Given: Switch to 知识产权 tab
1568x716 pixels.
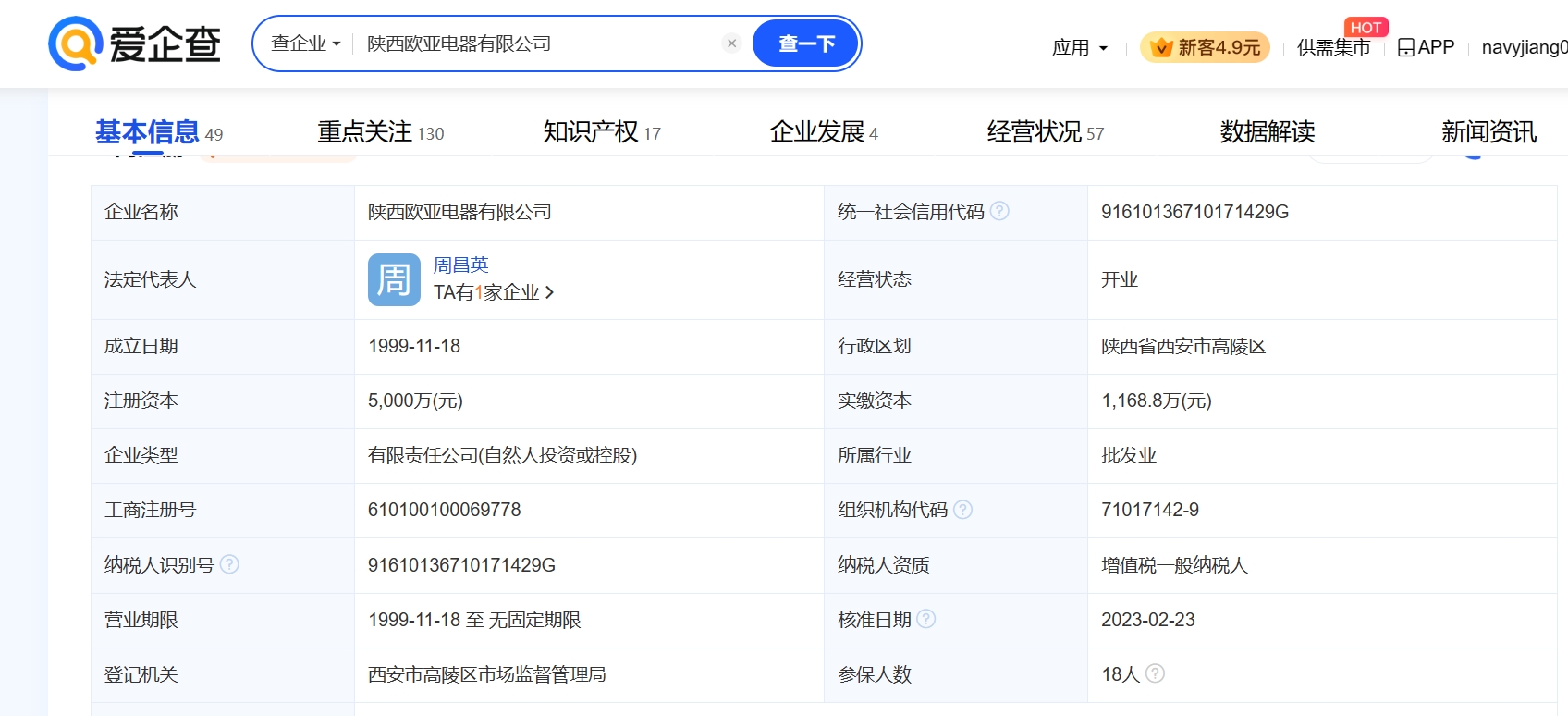Looking at the screenshot, I should tap(602, 132).
